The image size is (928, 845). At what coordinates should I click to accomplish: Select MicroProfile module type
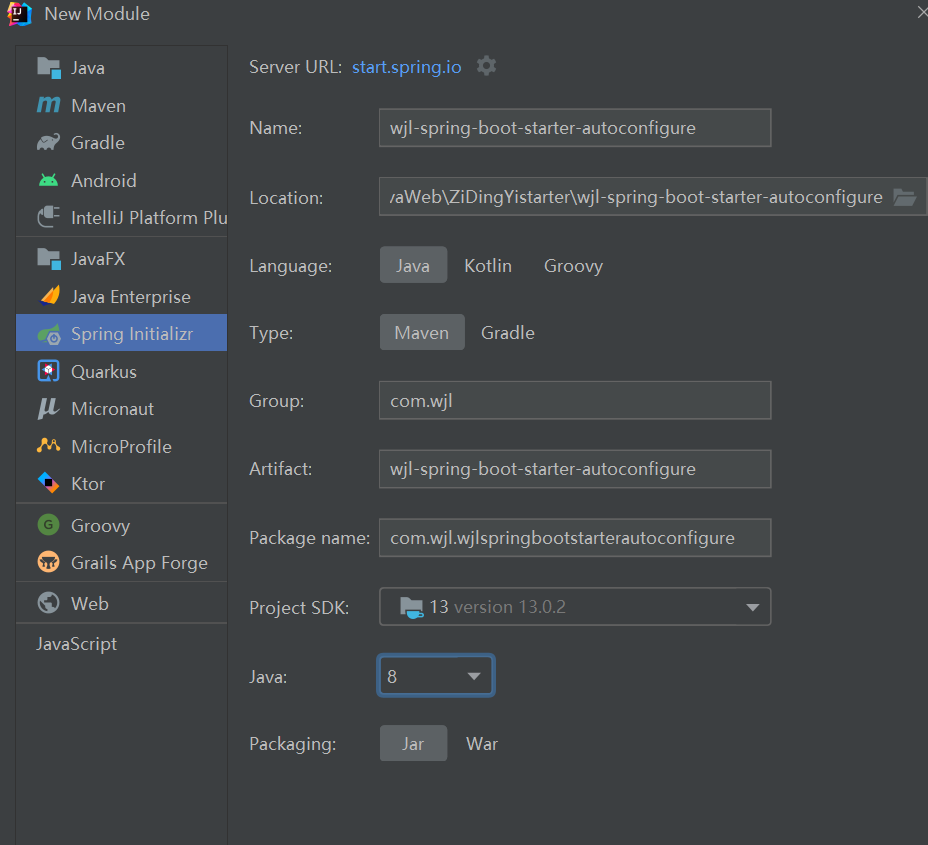click(x=121, y=447)
